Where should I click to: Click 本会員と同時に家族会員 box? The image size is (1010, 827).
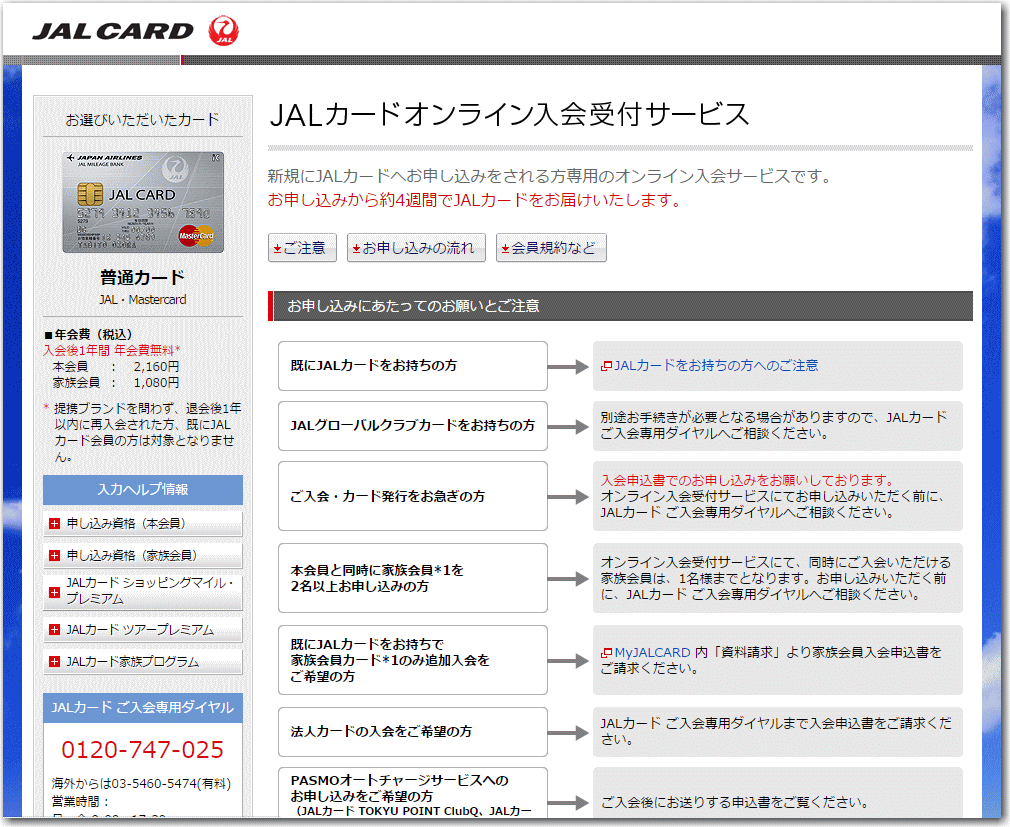pos(413,578)
